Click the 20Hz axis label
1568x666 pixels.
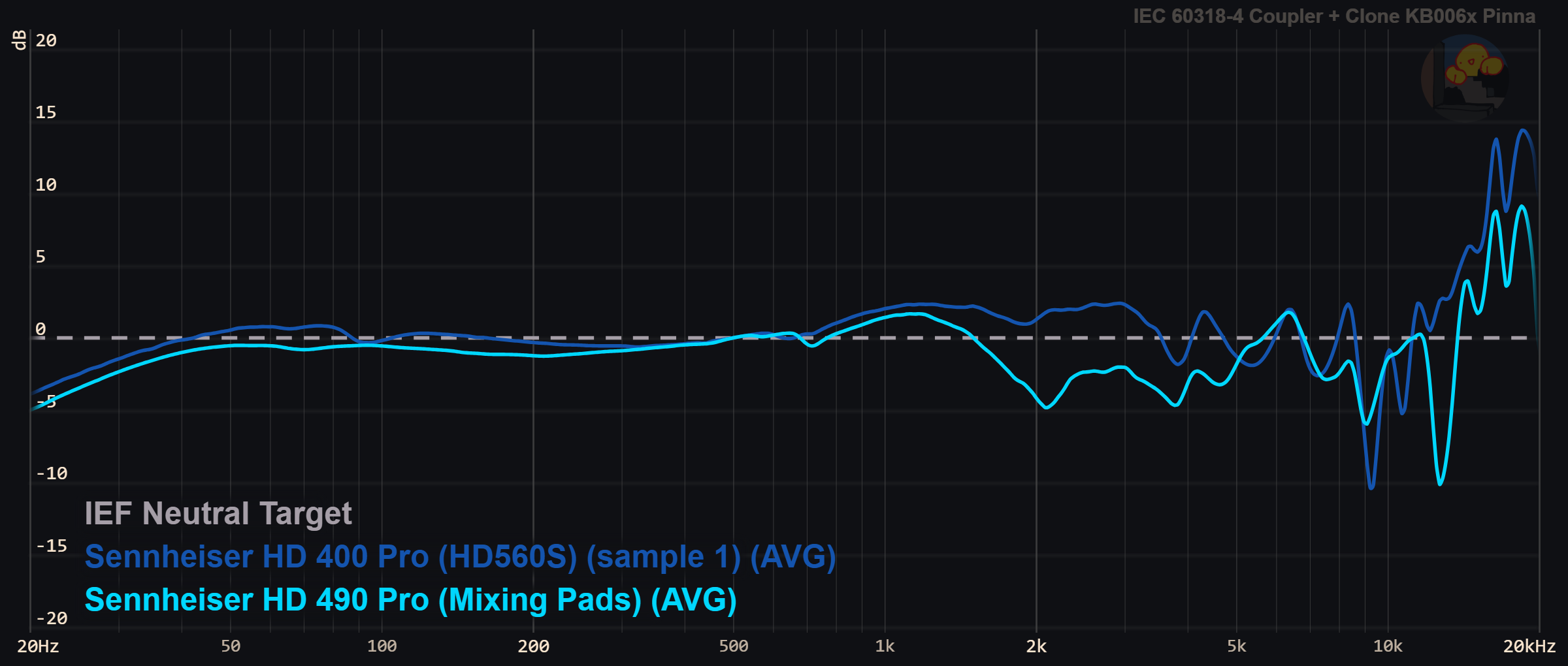pyautogui.click(x=38, y=646)
